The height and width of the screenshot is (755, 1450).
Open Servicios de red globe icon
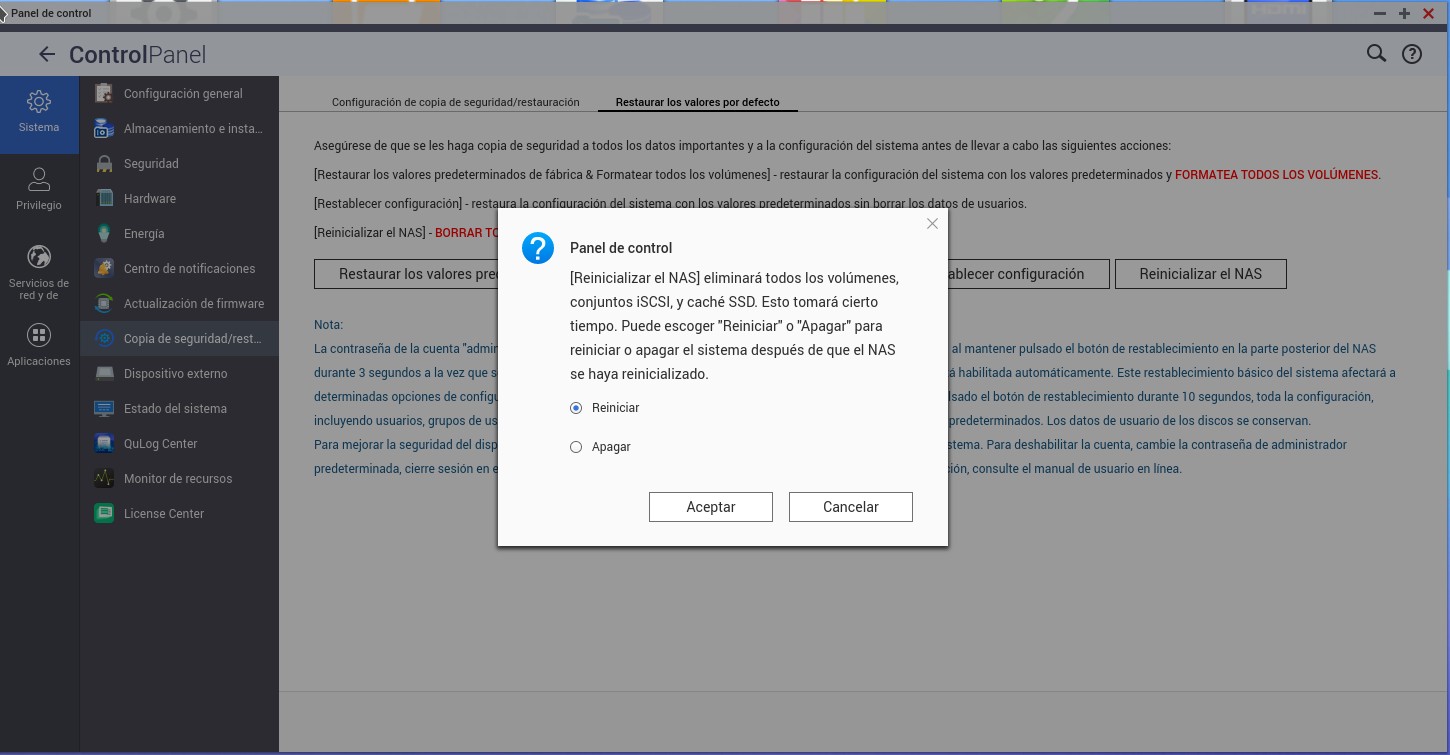tap(39, 257)
